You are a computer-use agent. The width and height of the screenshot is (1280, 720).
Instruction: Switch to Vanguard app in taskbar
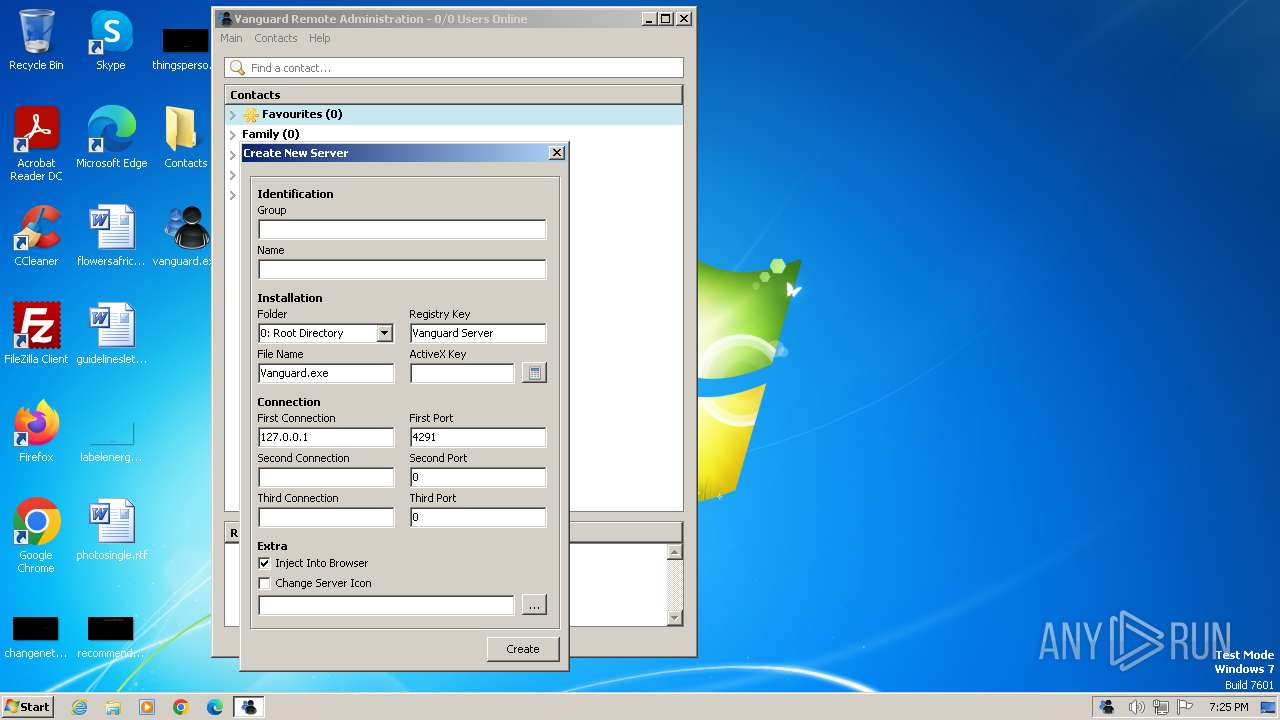pos(249,707)
